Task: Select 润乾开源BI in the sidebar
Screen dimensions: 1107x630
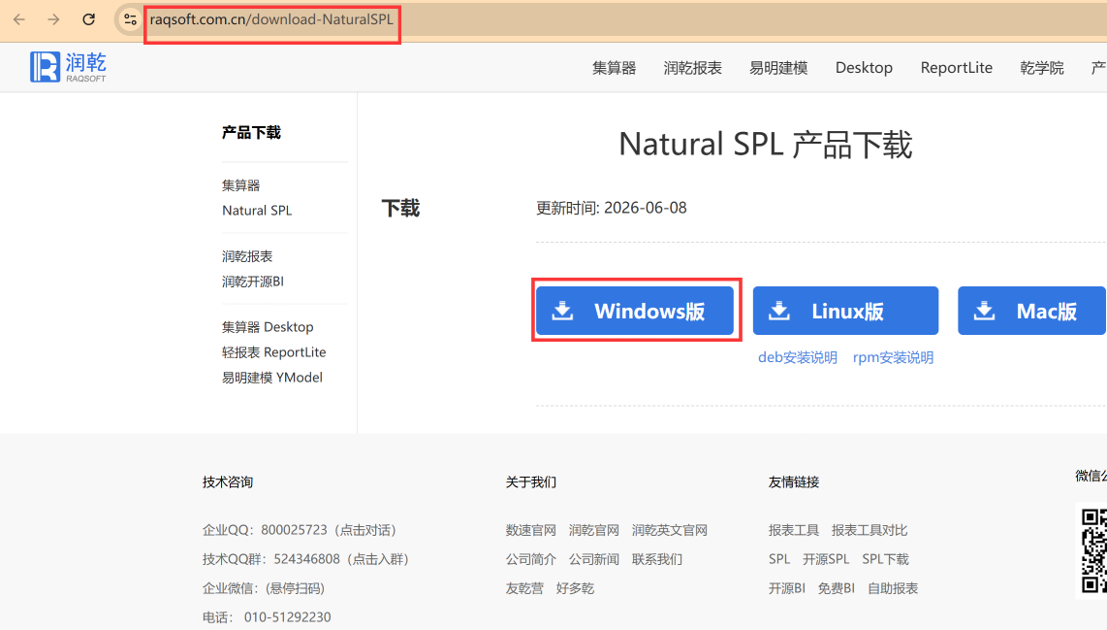Action: point(253,282)
